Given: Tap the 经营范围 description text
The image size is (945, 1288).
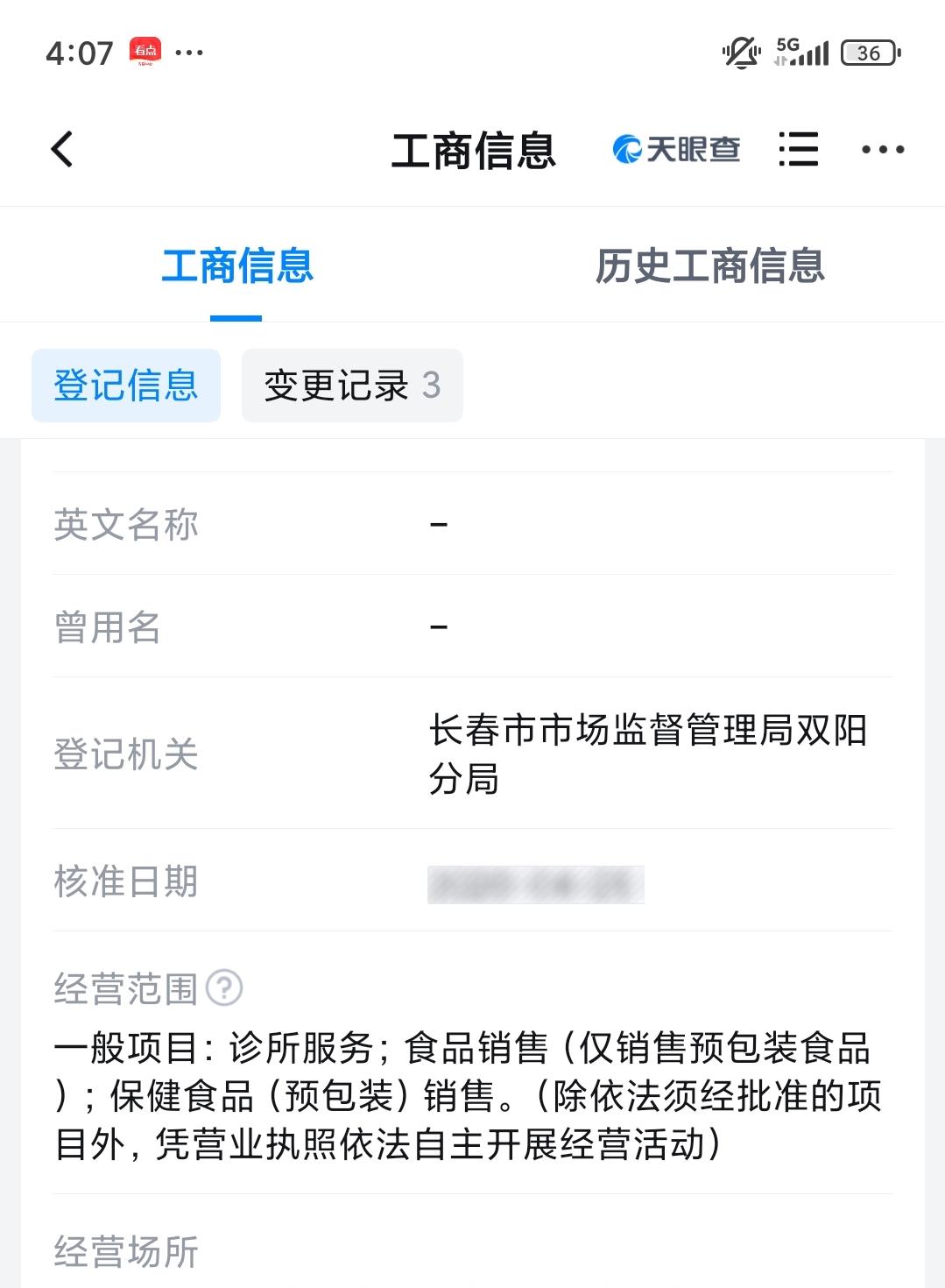Looking at the screenshot, I should click(469, 1096).
